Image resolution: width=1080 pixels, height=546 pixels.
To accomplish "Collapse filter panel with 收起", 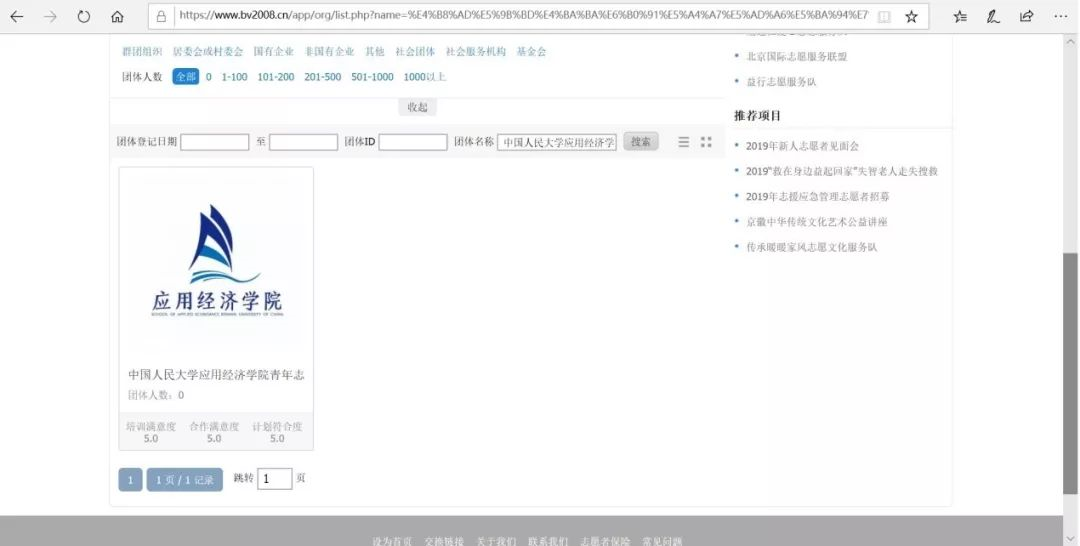I will 417,107.
